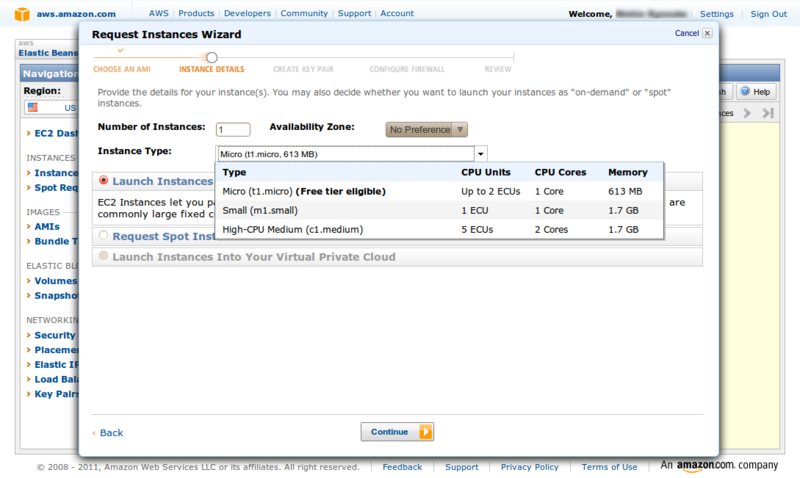Screen dimensions: 800x478
Task: Open the Privacy Policy link
Action: click(x=530, y=467)
